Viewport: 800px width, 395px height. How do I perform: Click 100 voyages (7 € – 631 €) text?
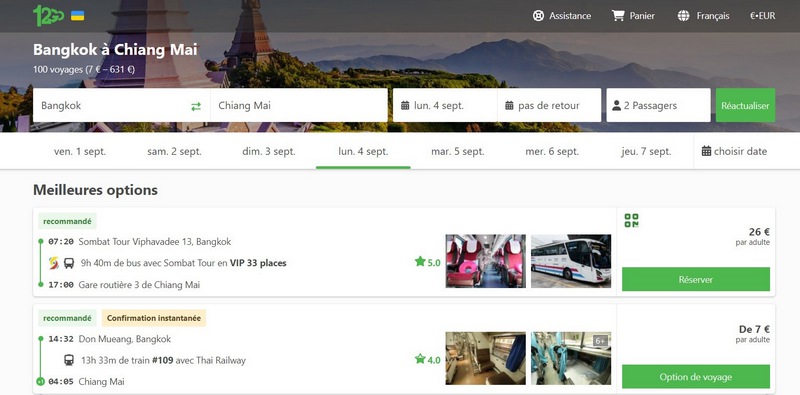click(x=84, y=69)
